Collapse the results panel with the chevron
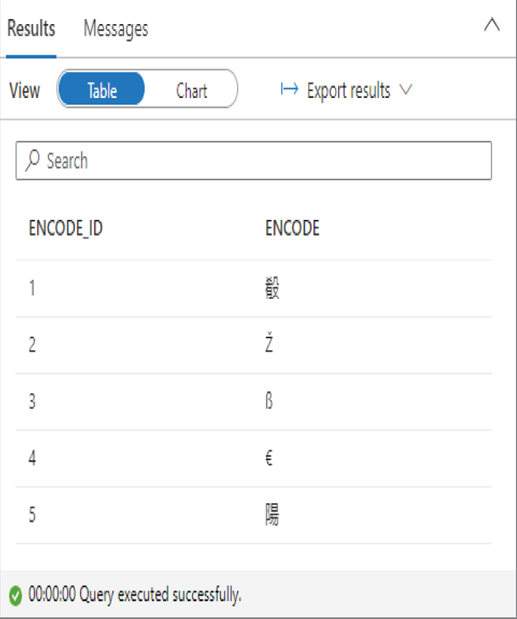The image size is (517, 619). [492, 25]
